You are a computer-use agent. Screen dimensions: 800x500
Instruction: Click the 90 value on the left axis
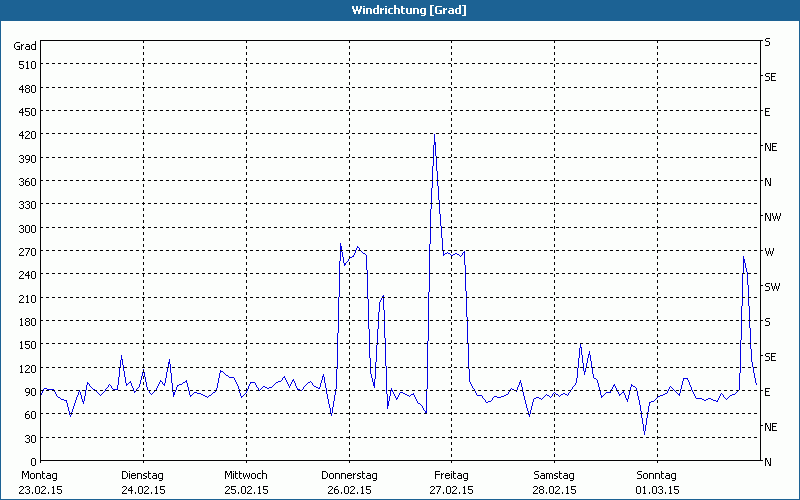click(30, 392)
